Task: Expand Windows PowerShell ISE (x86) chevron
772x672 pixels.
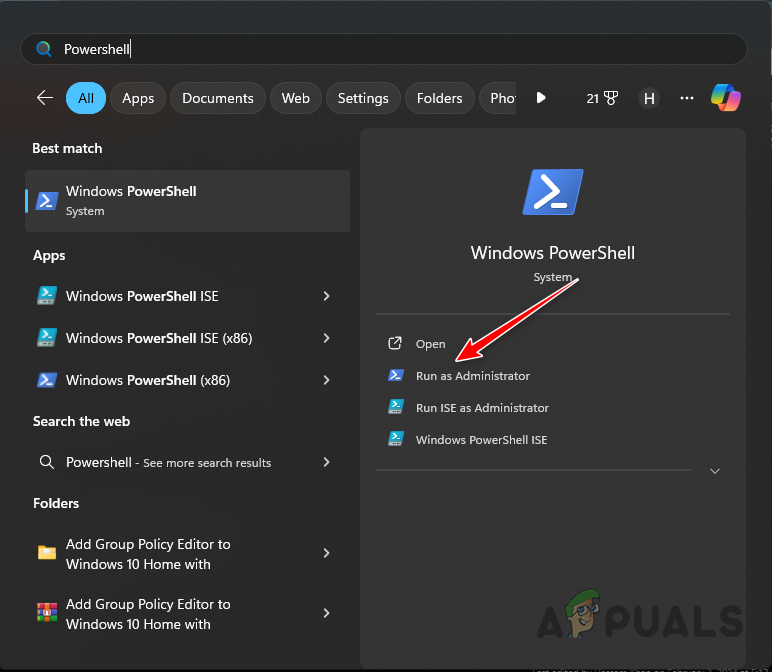Action: point(326,338)
